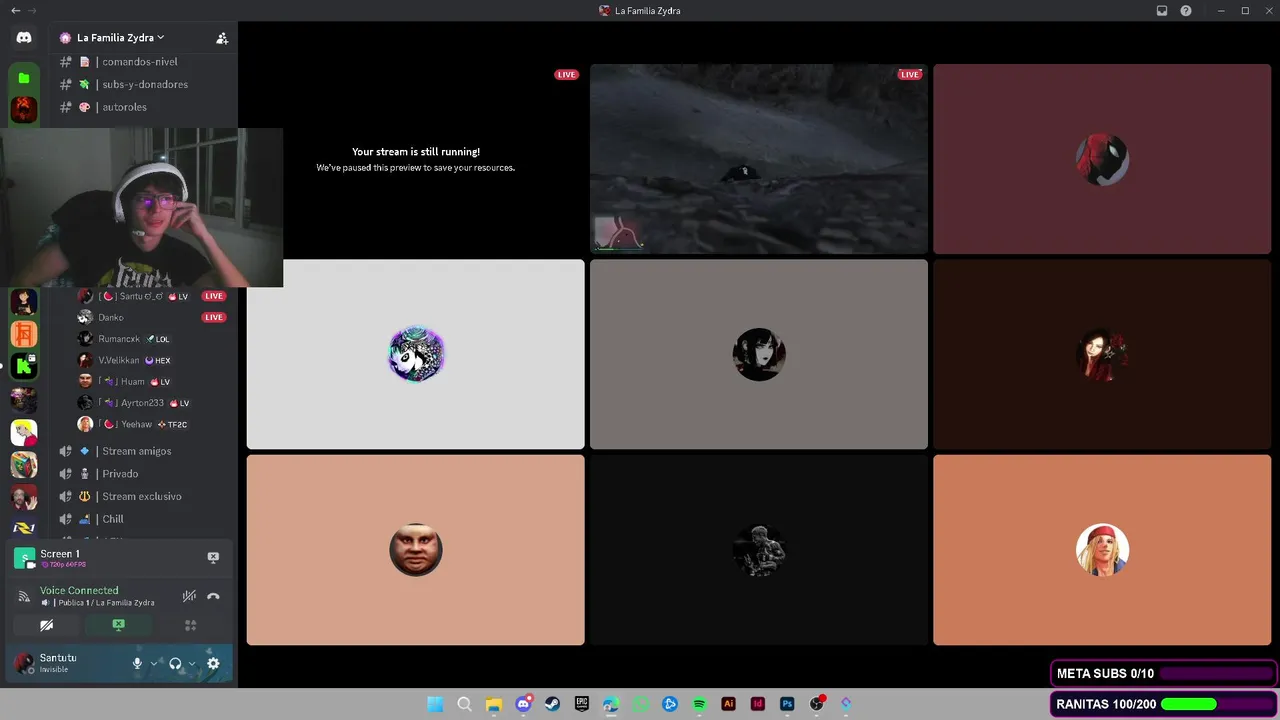Open Photoshop from the taskbar

tap(787, 704)
